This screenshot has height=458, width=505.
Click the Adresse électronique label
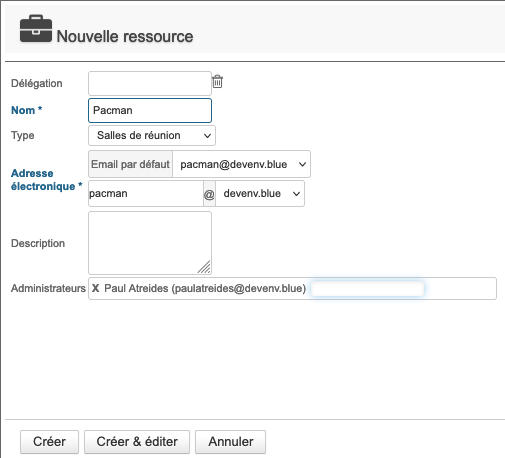[x=47, y=180]
